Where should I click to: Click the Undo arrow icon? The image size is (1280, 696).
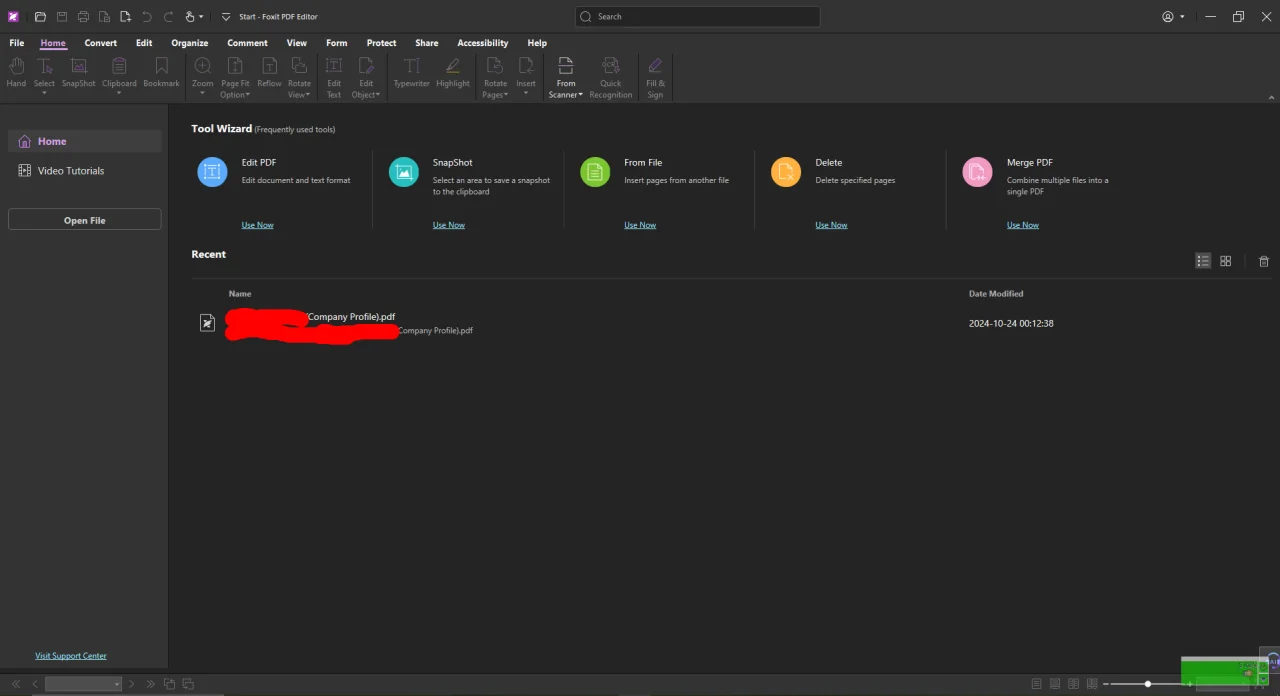[x=147, y=17]
